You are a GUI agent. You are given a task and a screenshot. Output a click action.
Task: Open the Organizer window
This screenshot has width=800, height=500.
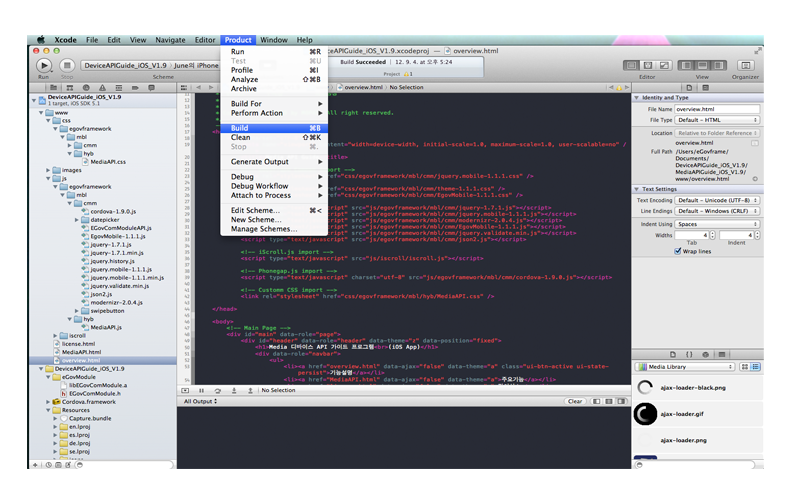click(x=745, y=65)
